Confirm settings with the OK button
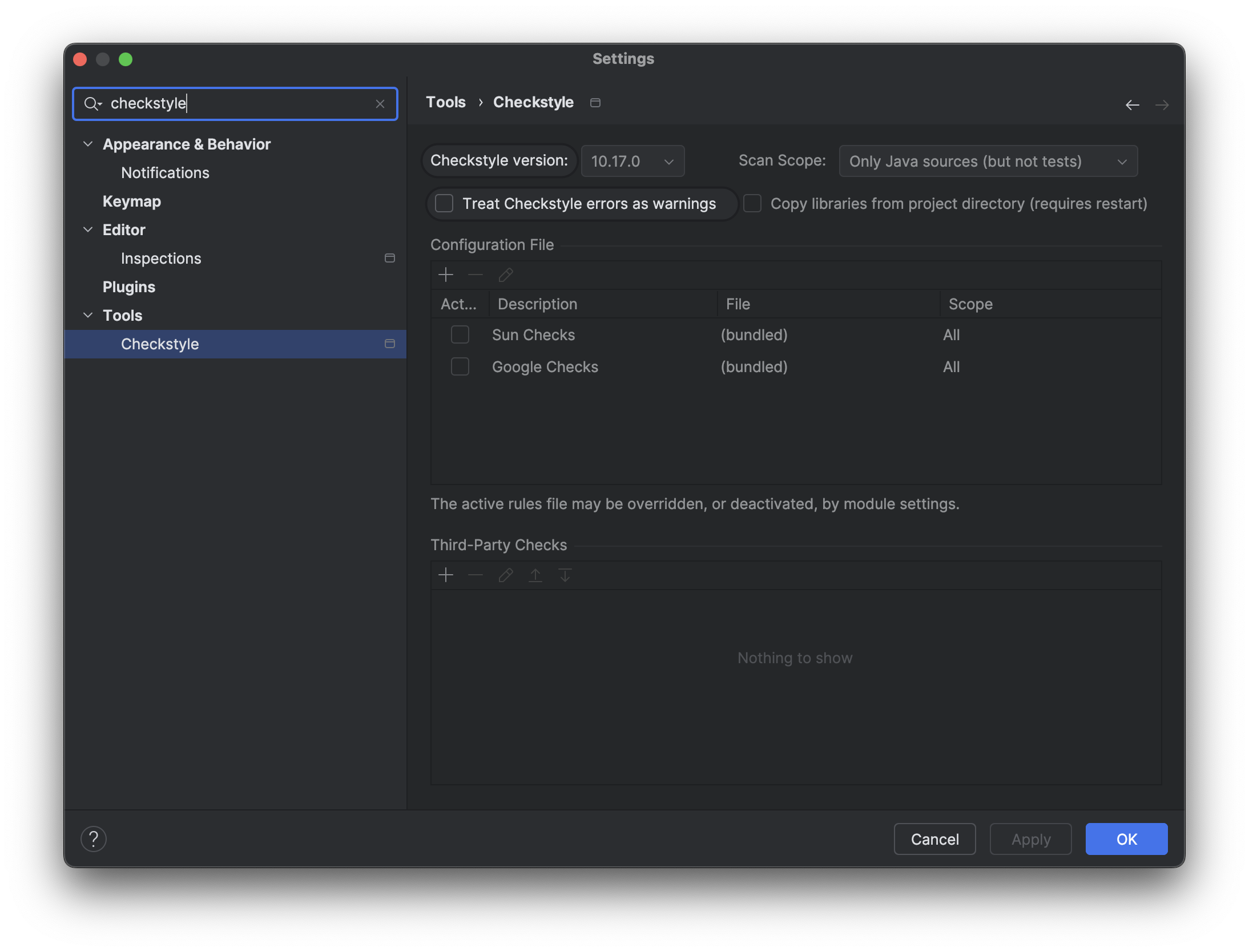The width and height of the screenshot is (1249, 952). point(1126,839)
